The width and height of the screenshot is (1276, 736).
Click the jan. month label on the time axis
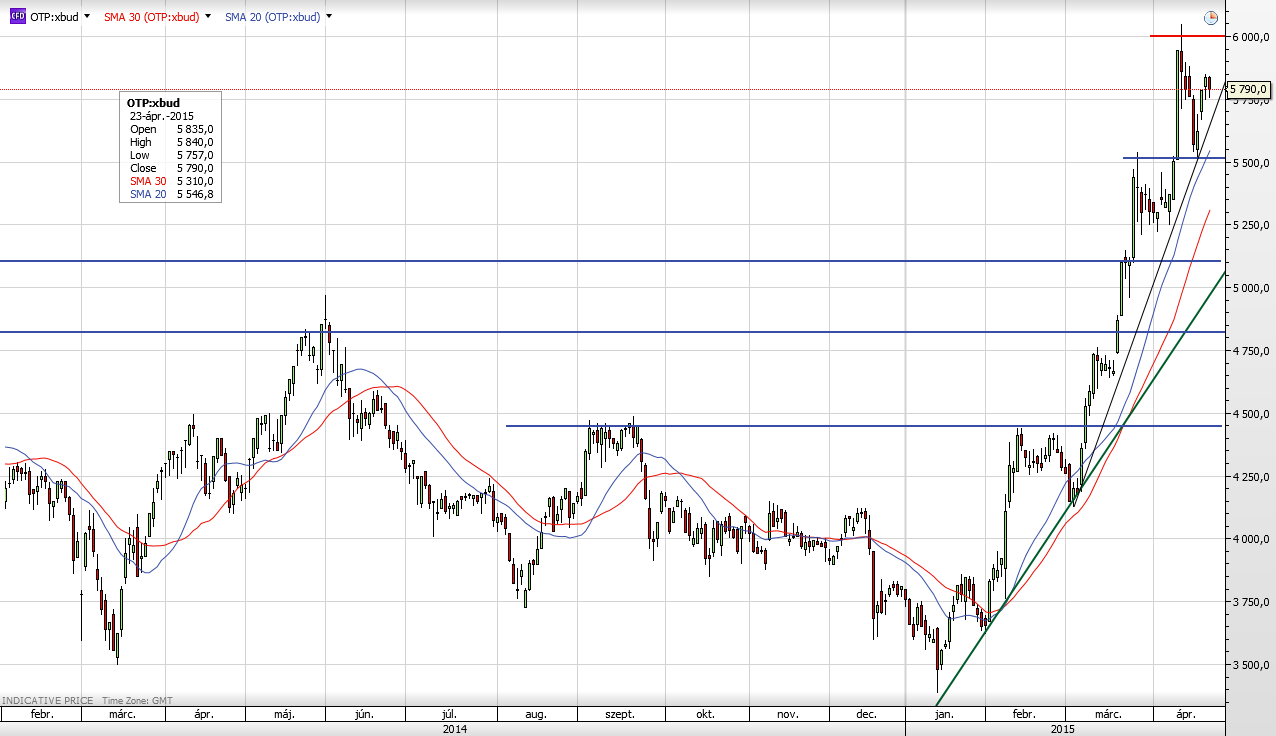(943, 715)
